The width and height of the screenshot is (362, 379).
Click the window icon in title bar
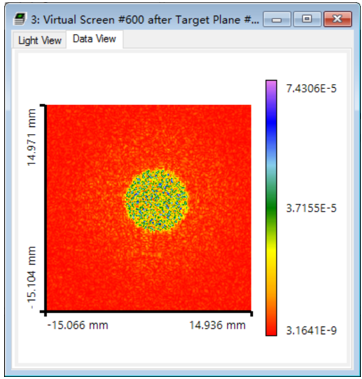20,19
